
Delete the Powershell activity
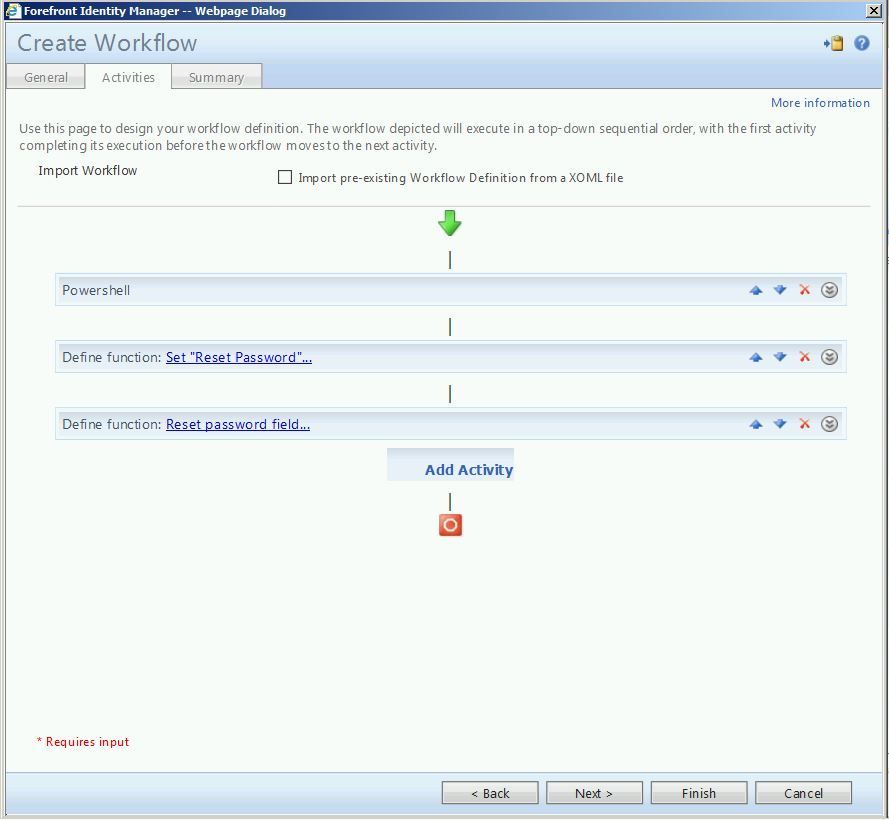tap(805, 290)
